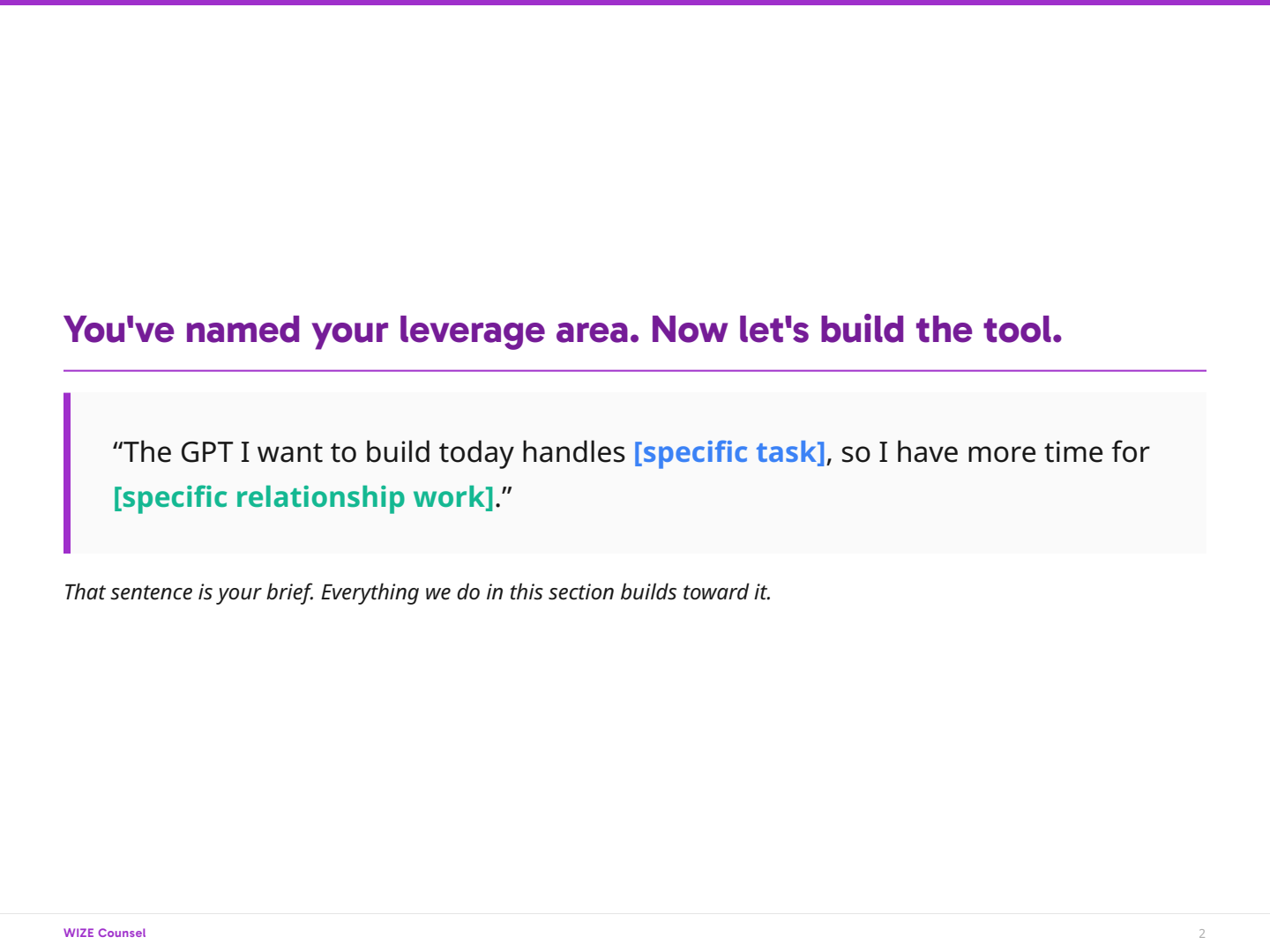Click the word "leverage" in the heading

click(472, 331)
